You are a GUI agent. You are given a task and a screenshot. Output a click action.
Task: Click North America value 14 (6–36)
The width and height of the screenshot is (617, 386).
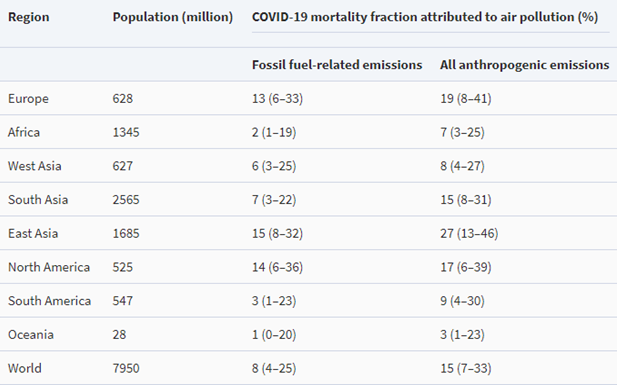coord(277,268)
